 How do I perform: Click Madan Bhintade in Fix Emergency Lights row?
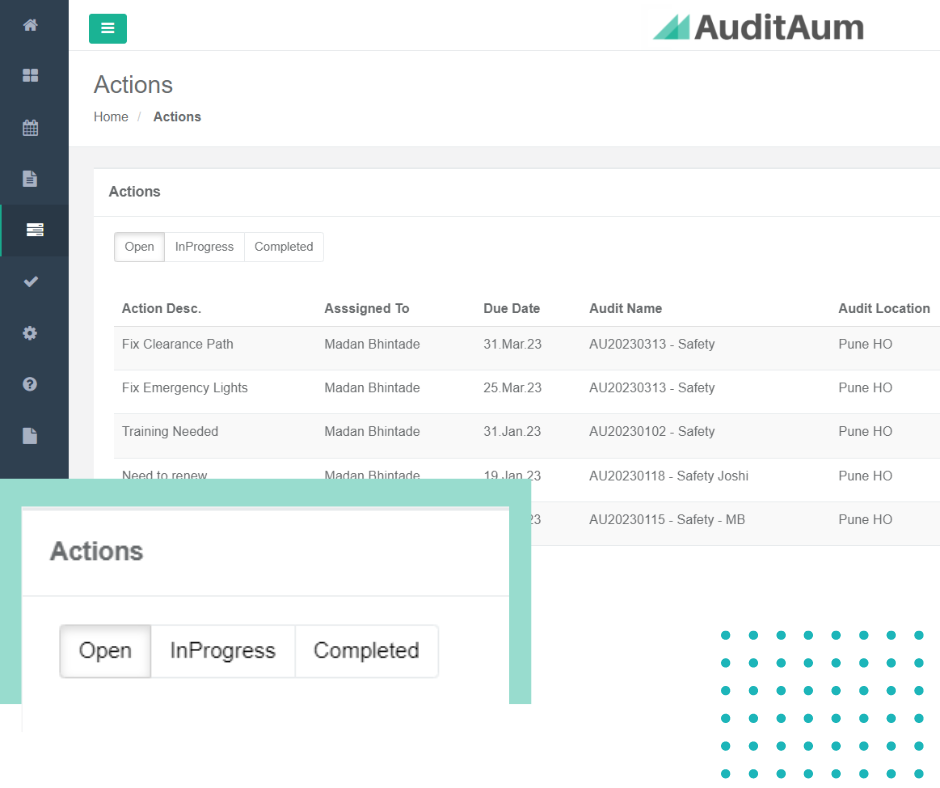(372, 388)
